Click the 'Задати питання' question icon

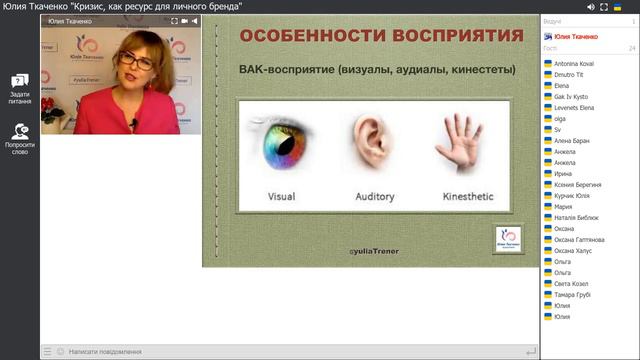pos(20,81)
